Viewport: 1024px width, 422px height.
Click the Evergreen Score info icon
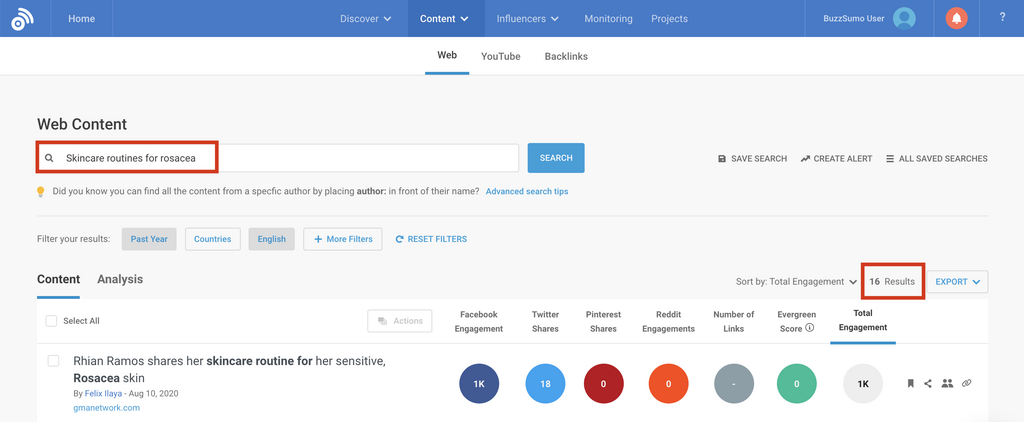809,327
